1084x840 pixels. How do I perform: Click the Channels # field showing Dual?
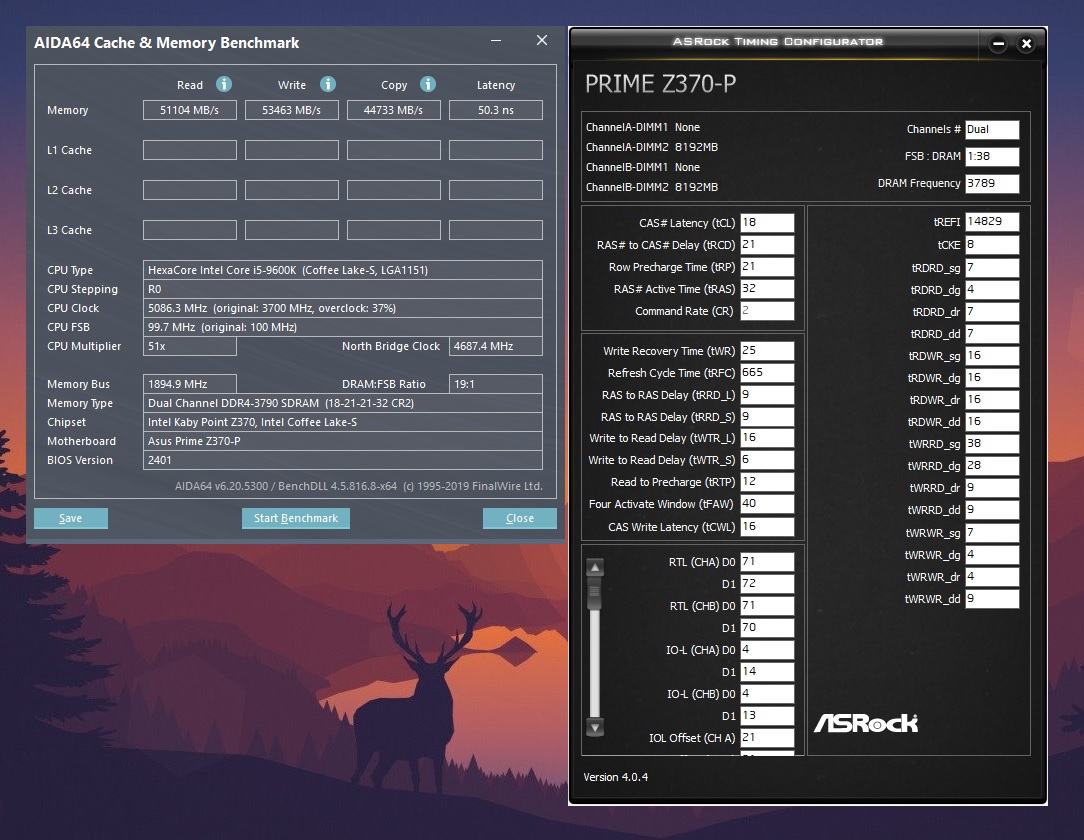(x=992, y=129)
